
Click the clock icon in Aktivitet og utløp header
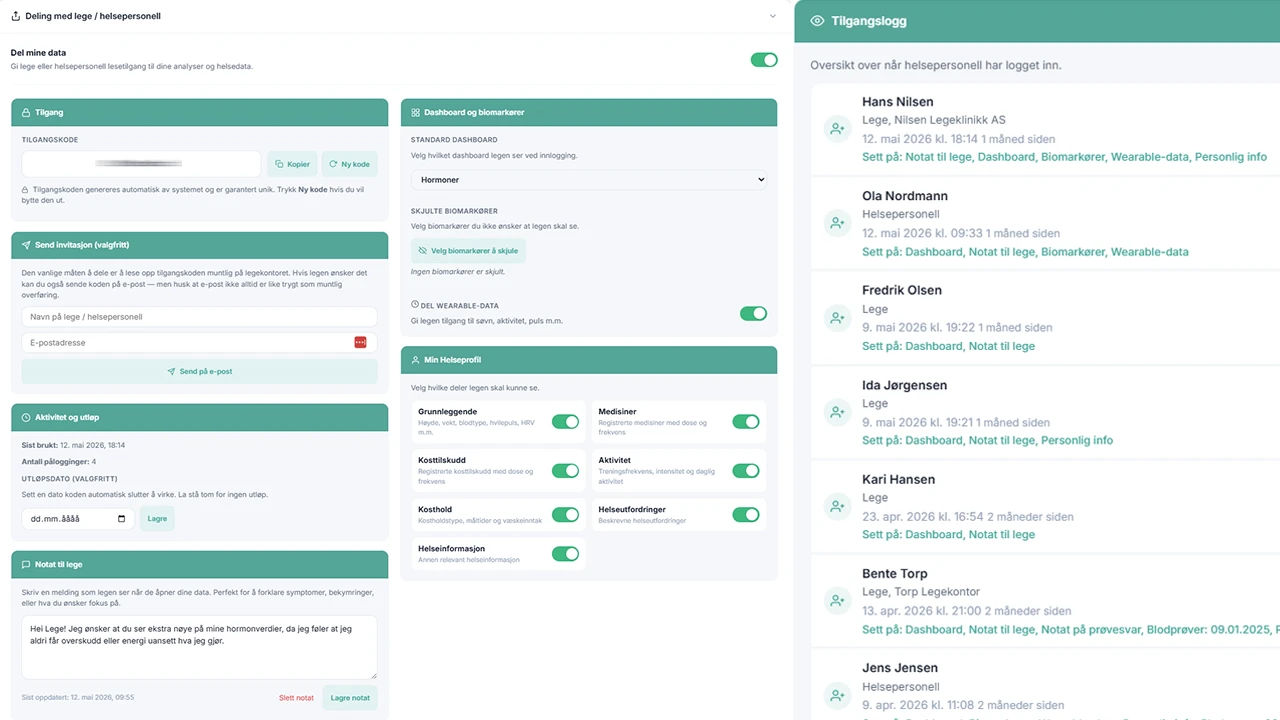[26, 417]
